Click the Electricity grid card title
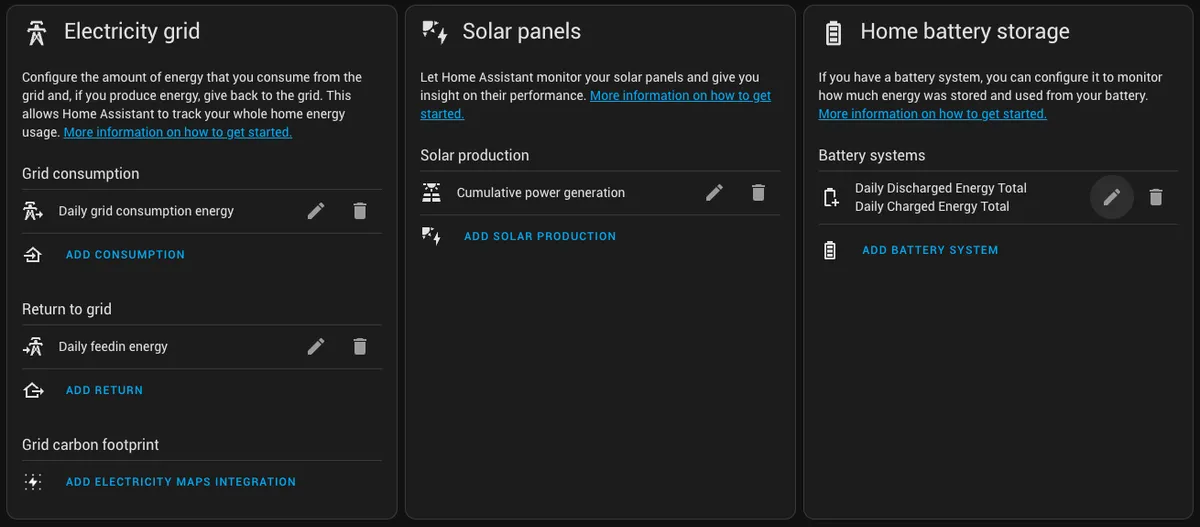 coord(132,32)
